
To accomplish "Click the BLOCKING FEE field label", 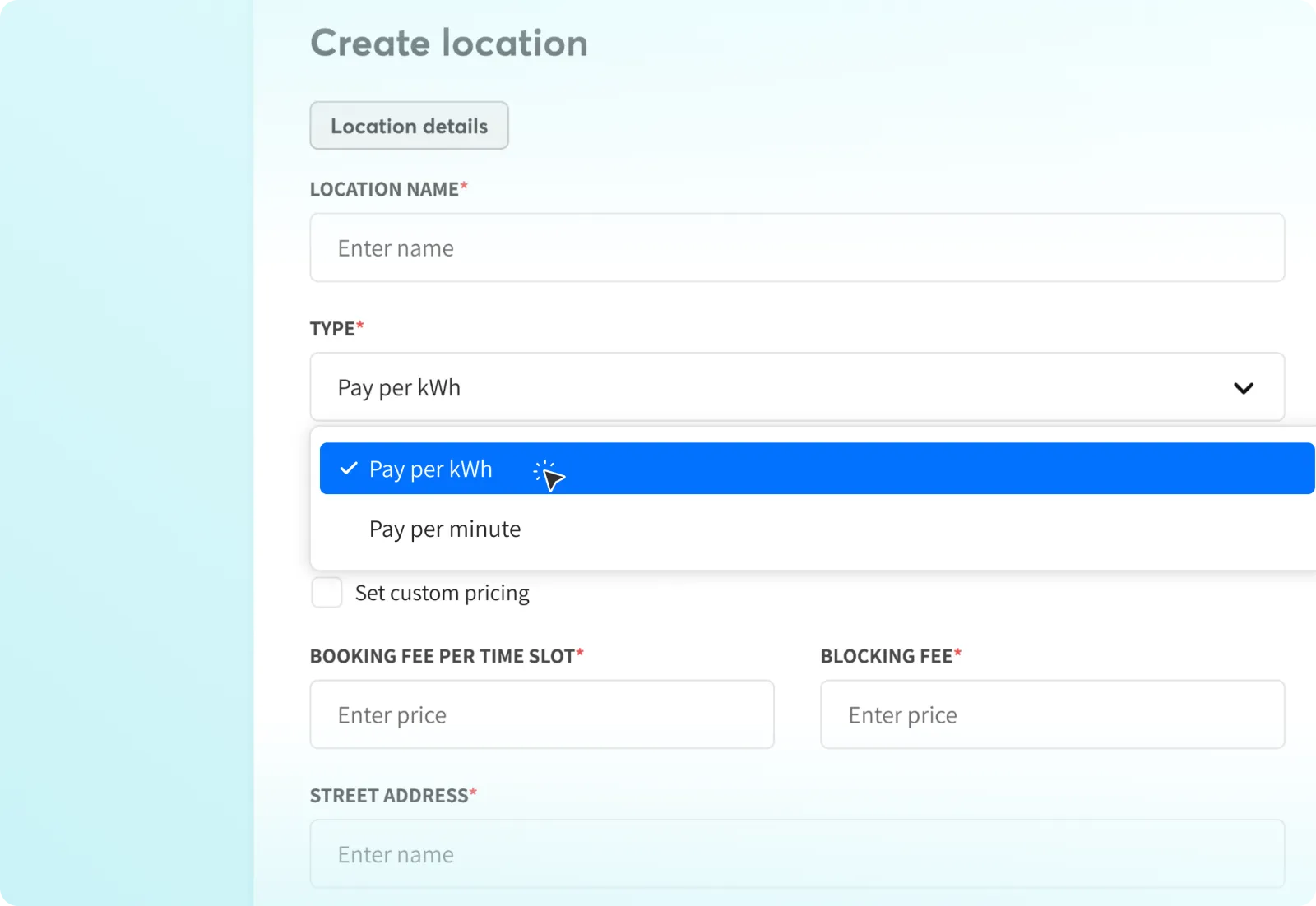I will coord(886,656).
